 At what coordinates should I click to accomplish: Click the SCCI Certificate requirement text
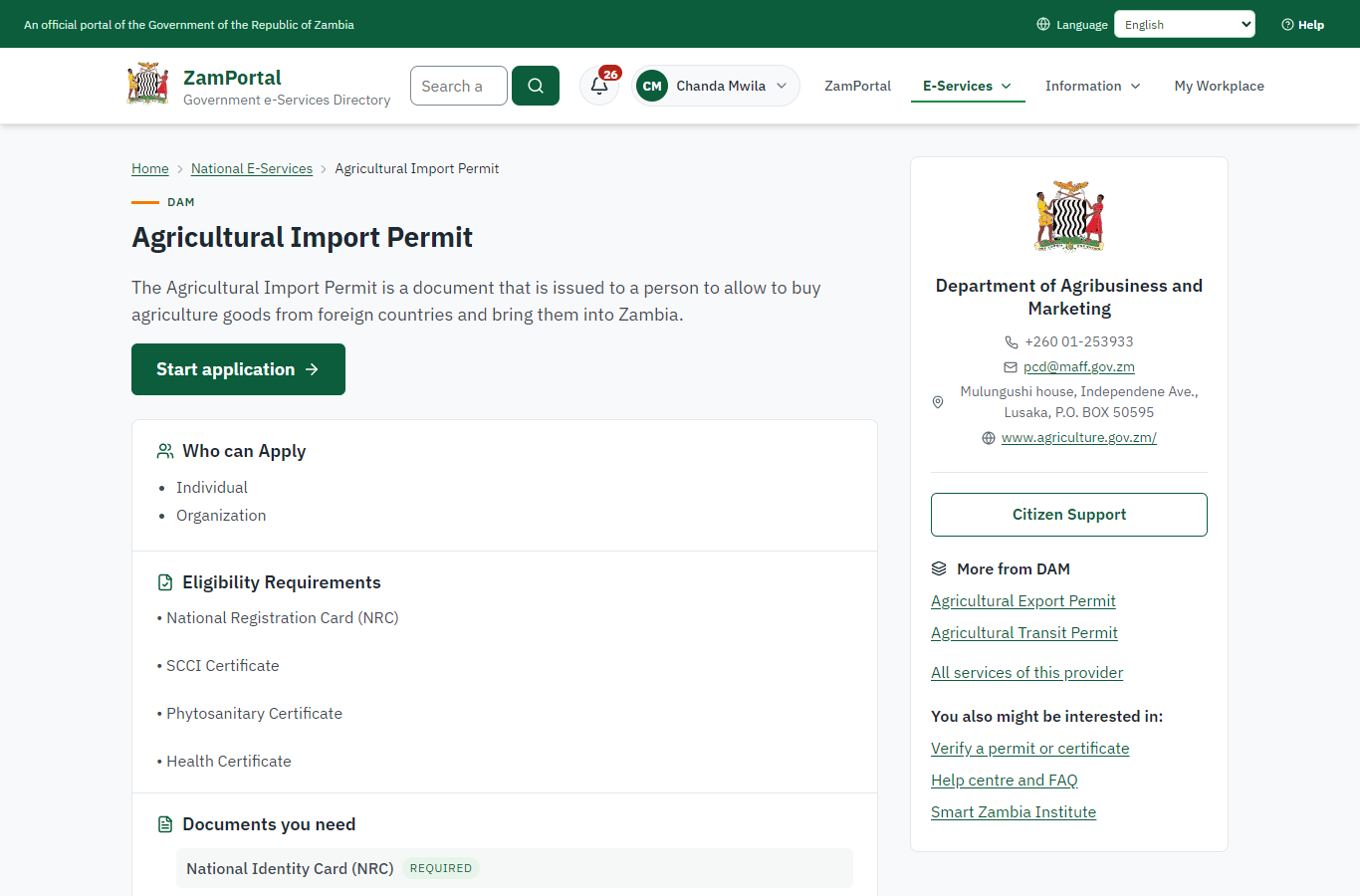[x=223, y=666]
